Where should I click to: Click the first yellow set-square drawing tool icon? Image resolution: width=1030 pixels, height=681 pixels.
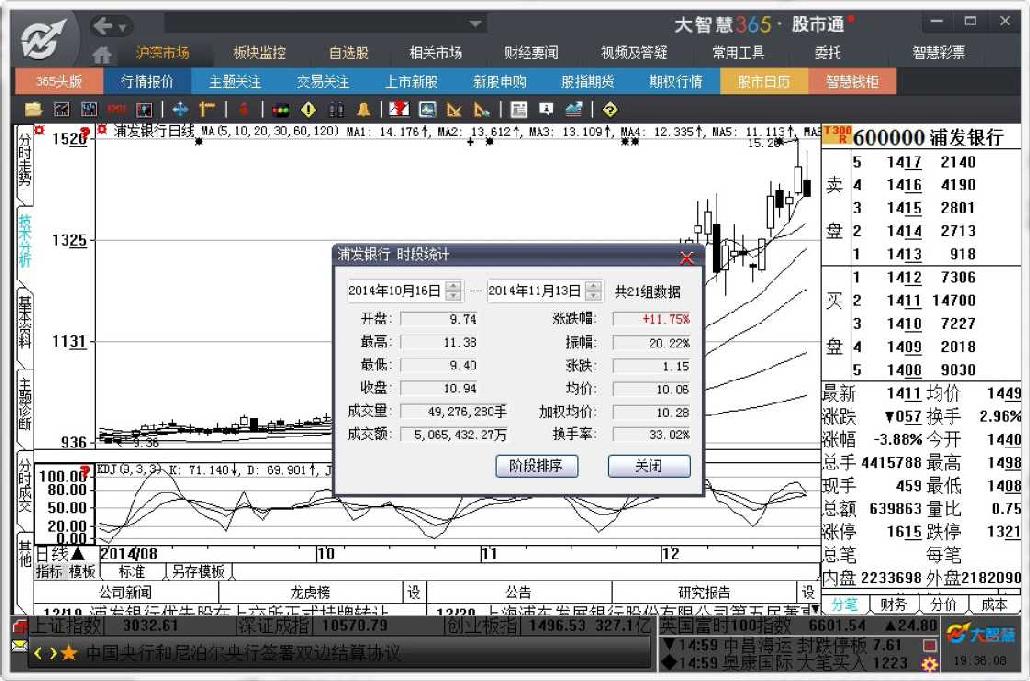tap(454, 110)
